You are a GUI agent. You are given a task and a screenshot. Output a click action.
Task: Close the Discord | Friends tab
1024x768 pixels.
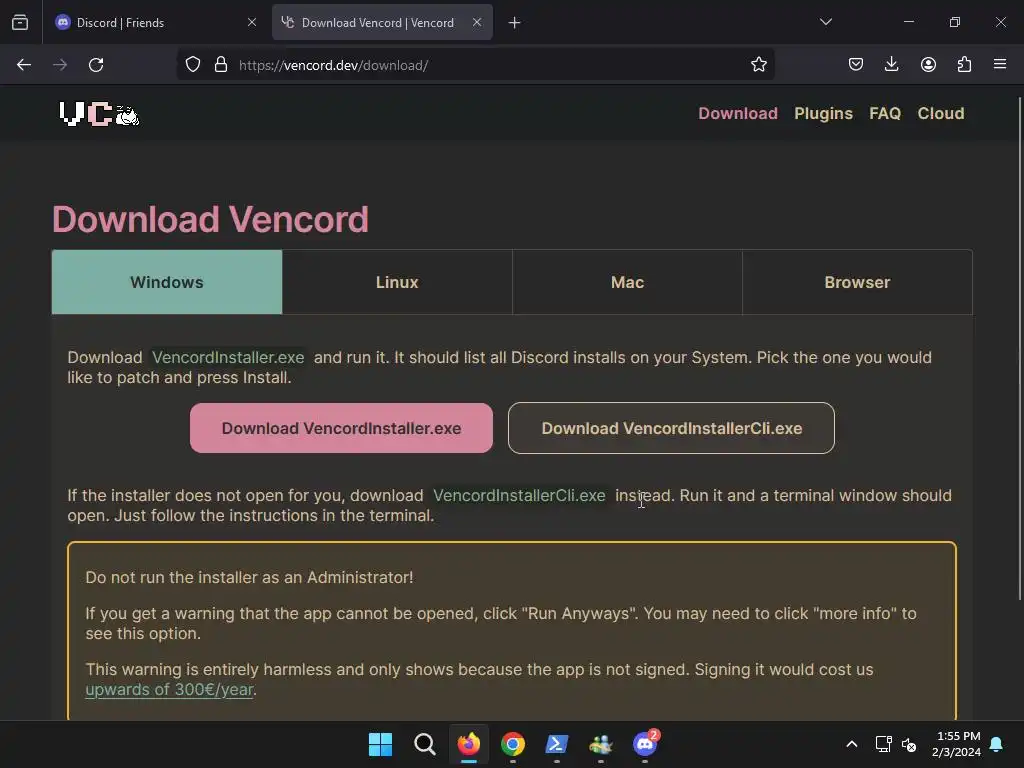(x=252, y=22)
